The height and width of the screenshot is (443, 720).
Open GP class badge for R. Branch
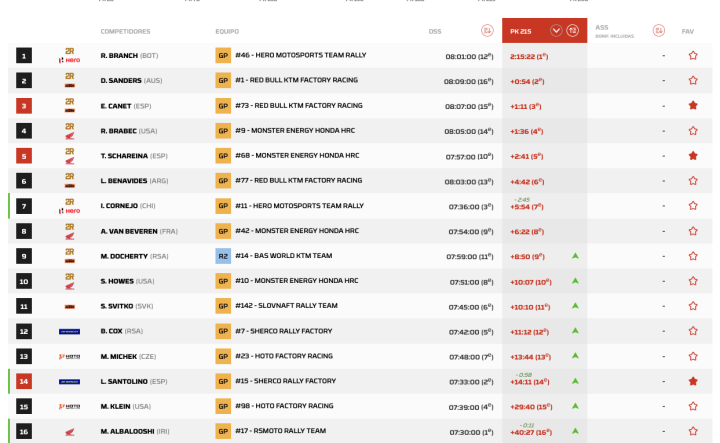click(223, 56)
